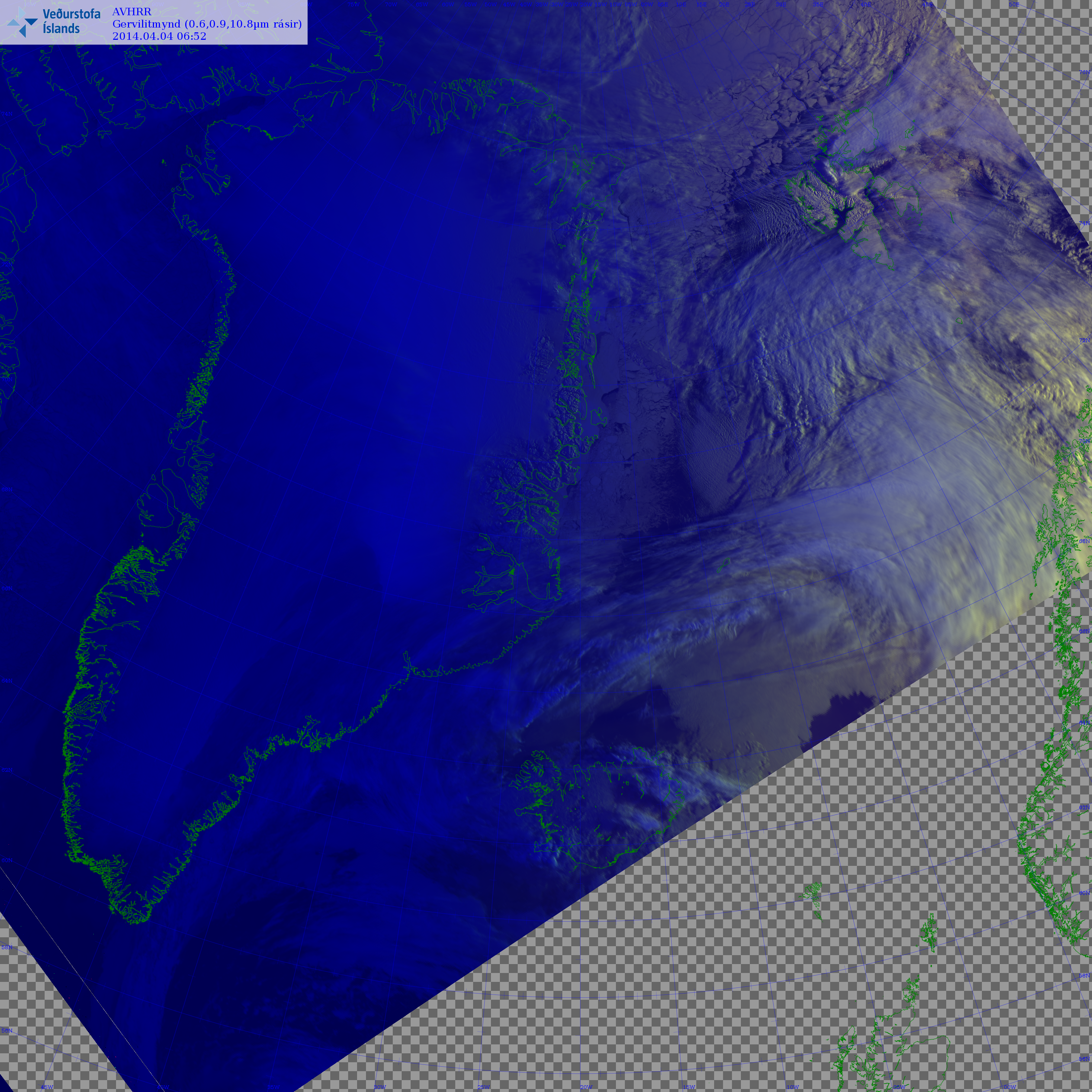Click the 15W longitude label at bottom
The width and height of the screenshot is (1092, 1092).
[689, 1087]
